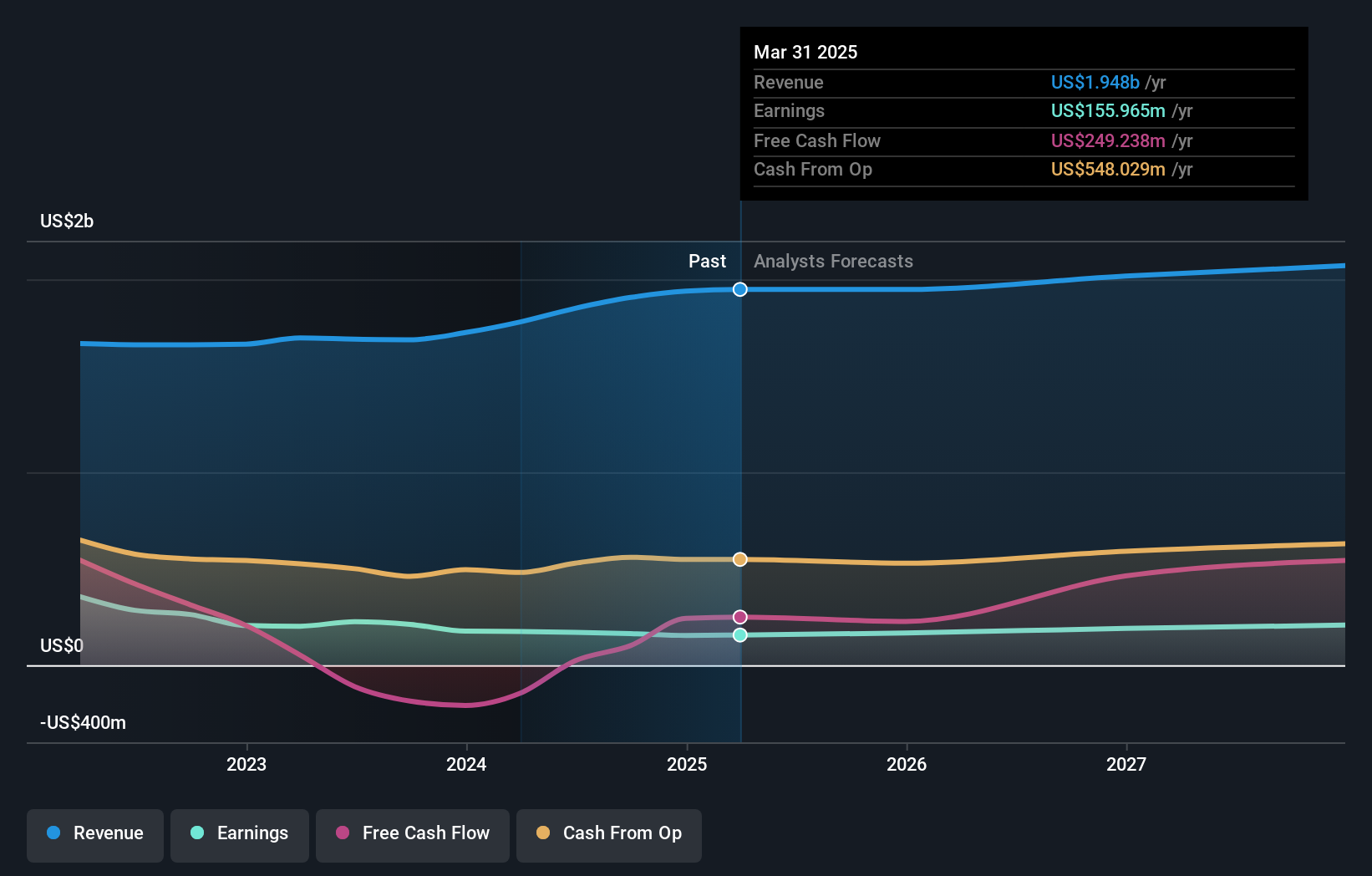Click the Cash From Op tooltip row label
Screen dimensions: 1372x876
coord(813,169)
